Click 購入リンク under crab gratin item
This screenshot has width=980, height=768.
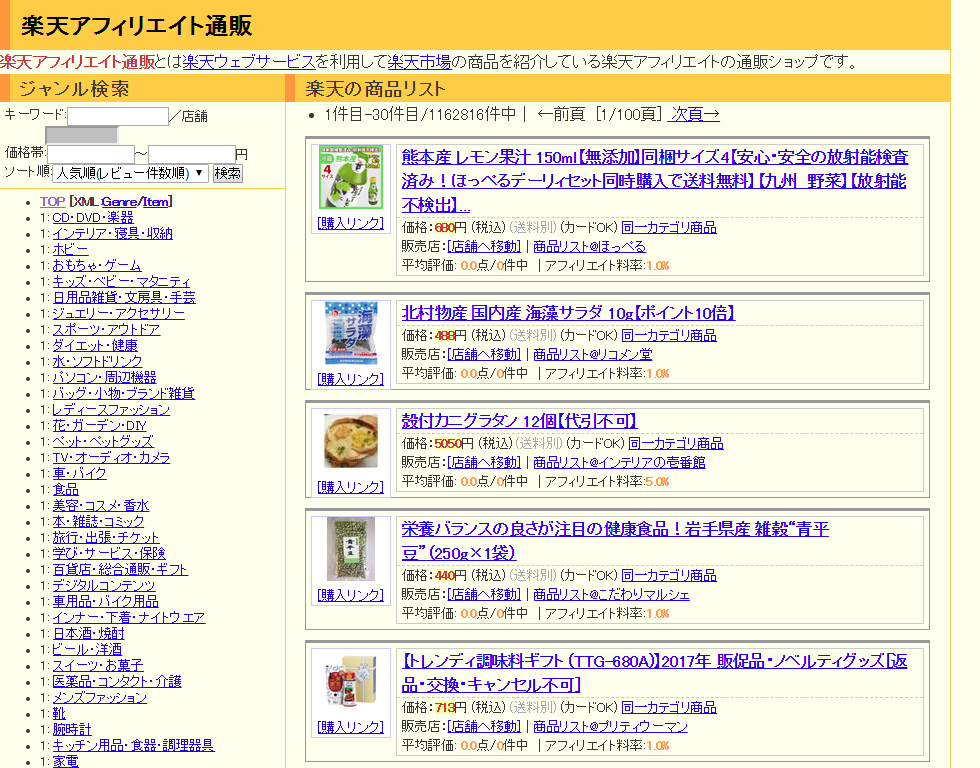(349, 487)
